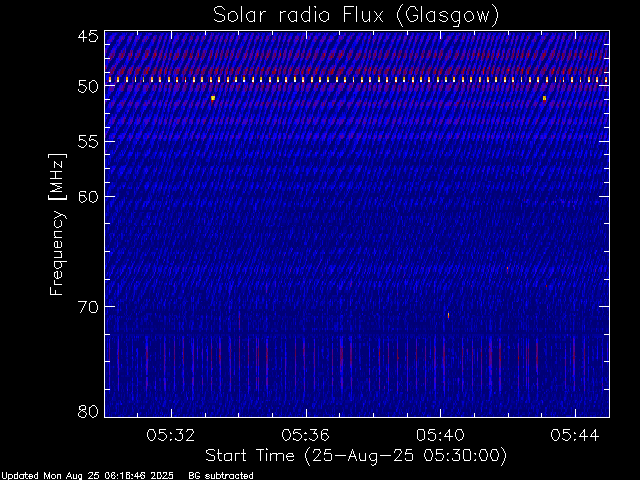
Task: Click the "BG subtracted" footer text
Action: pos(221,476)
